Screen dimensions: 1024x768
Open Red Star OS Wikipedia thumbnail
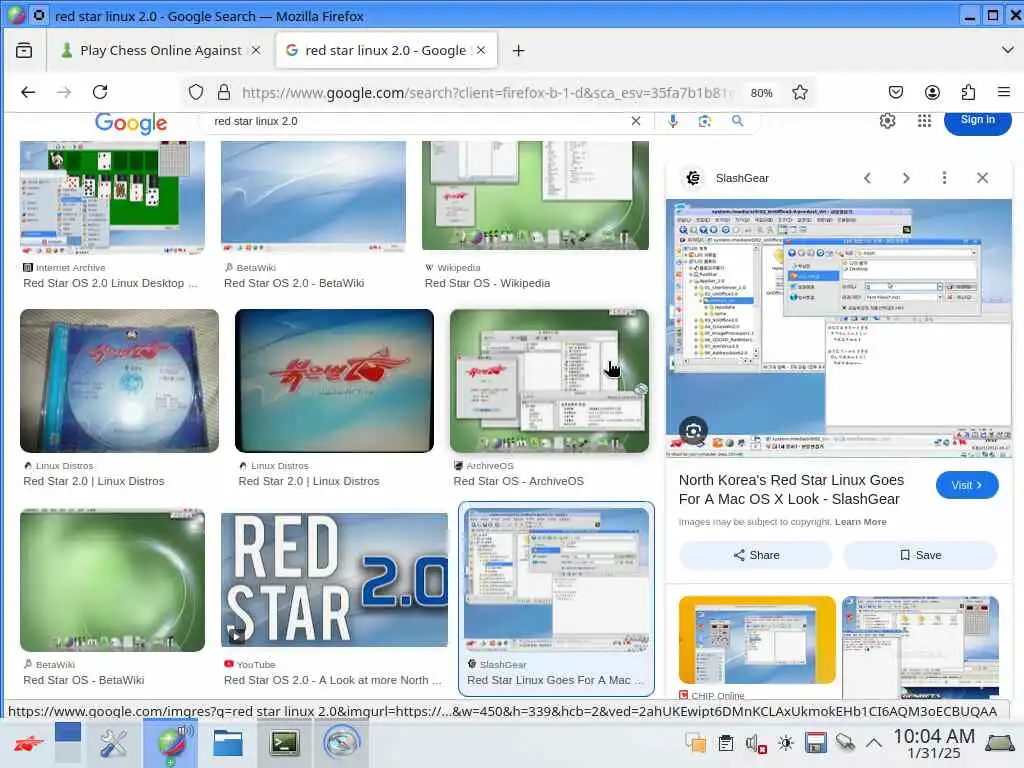click(536, 196)
